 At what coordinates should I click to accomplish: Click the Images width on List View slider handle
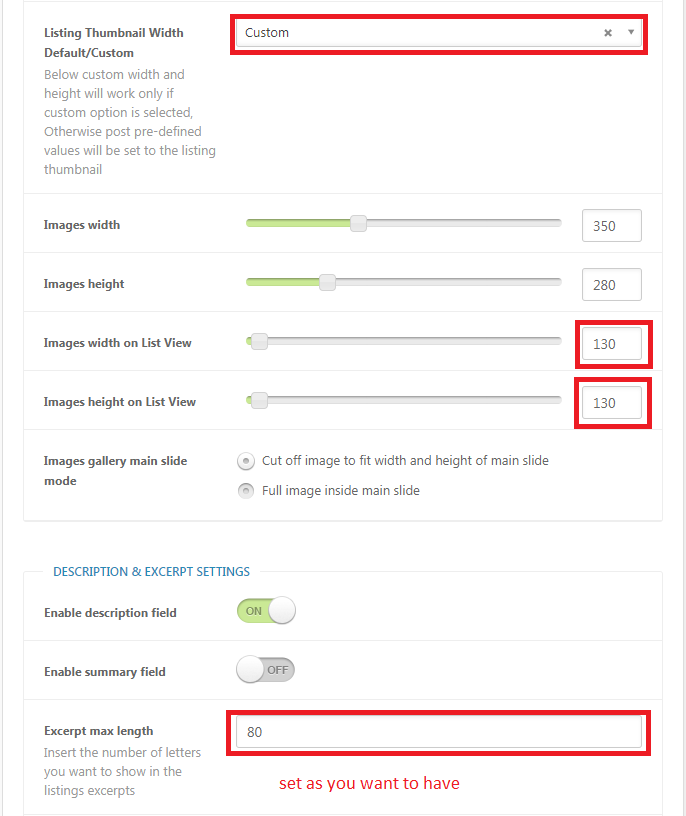pos(259,342)
